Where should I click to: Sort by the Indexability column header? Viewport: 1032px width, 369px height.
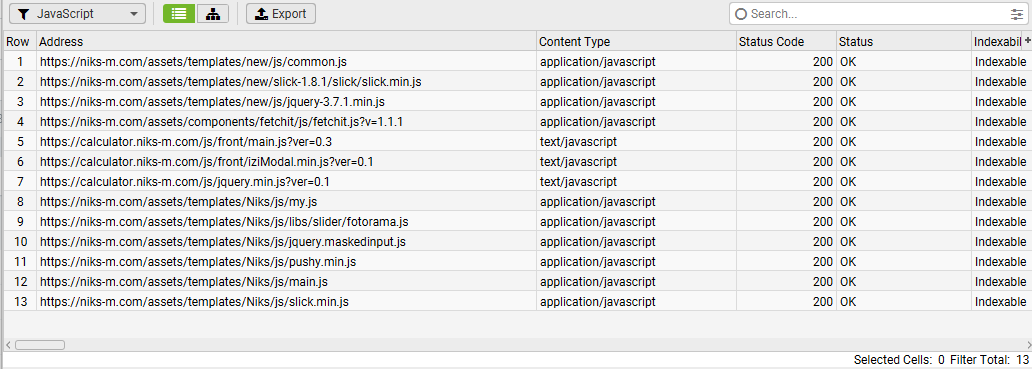[x=997, y=41]
